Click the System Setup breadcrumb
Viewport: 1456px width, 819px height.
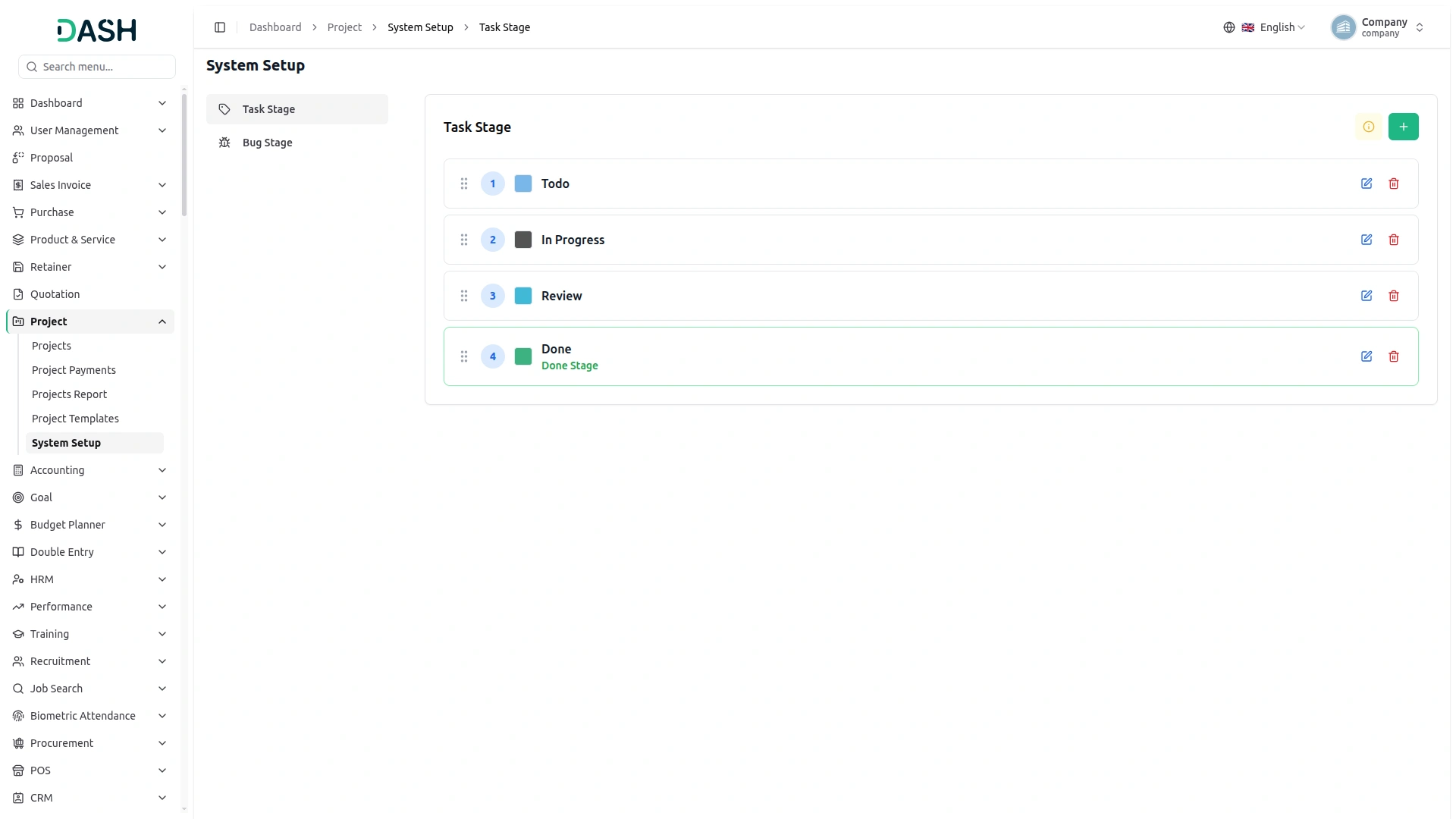pos(420,27)
